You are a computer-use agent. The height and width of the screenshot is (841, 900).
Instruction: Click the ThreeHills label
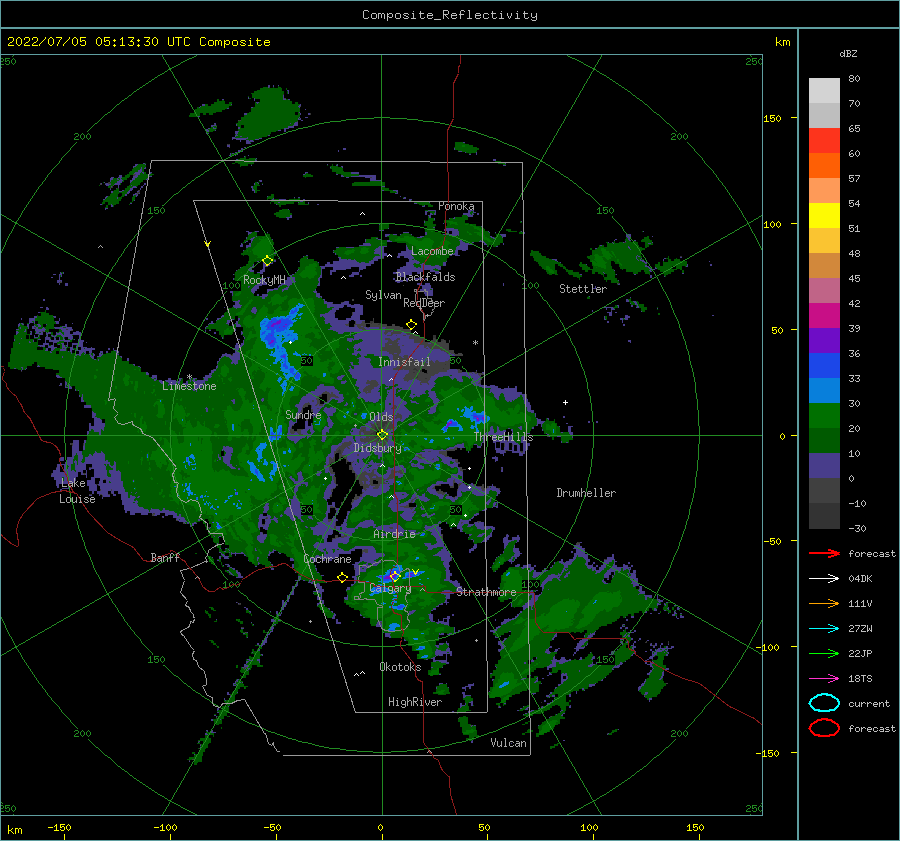(x=503, y=437)
